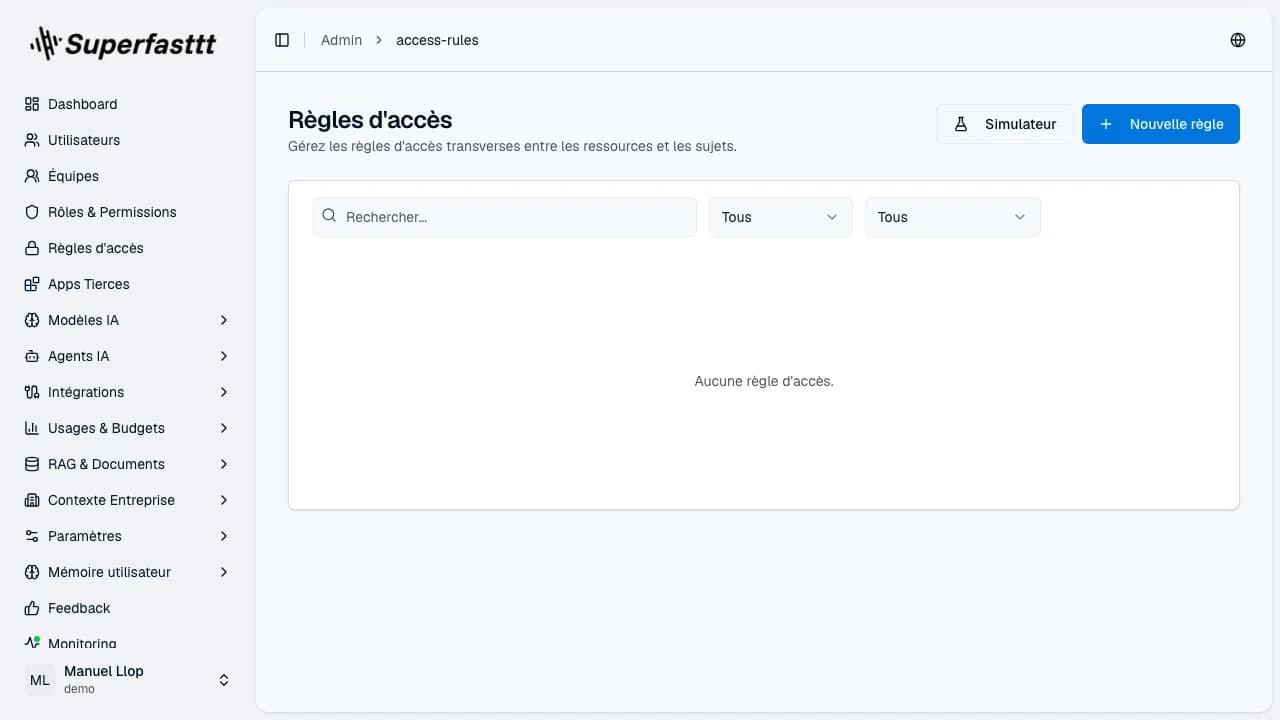Expand the RAG & Documents chevron
This screenshot has height=720, width=1280.
click(x=224, y=464)
